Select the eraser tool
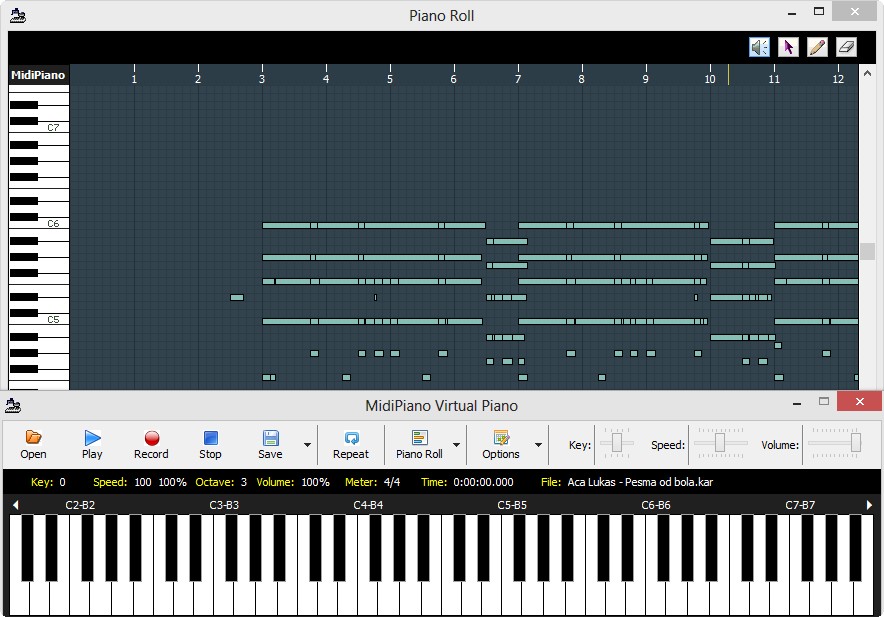 coord(846,47)
